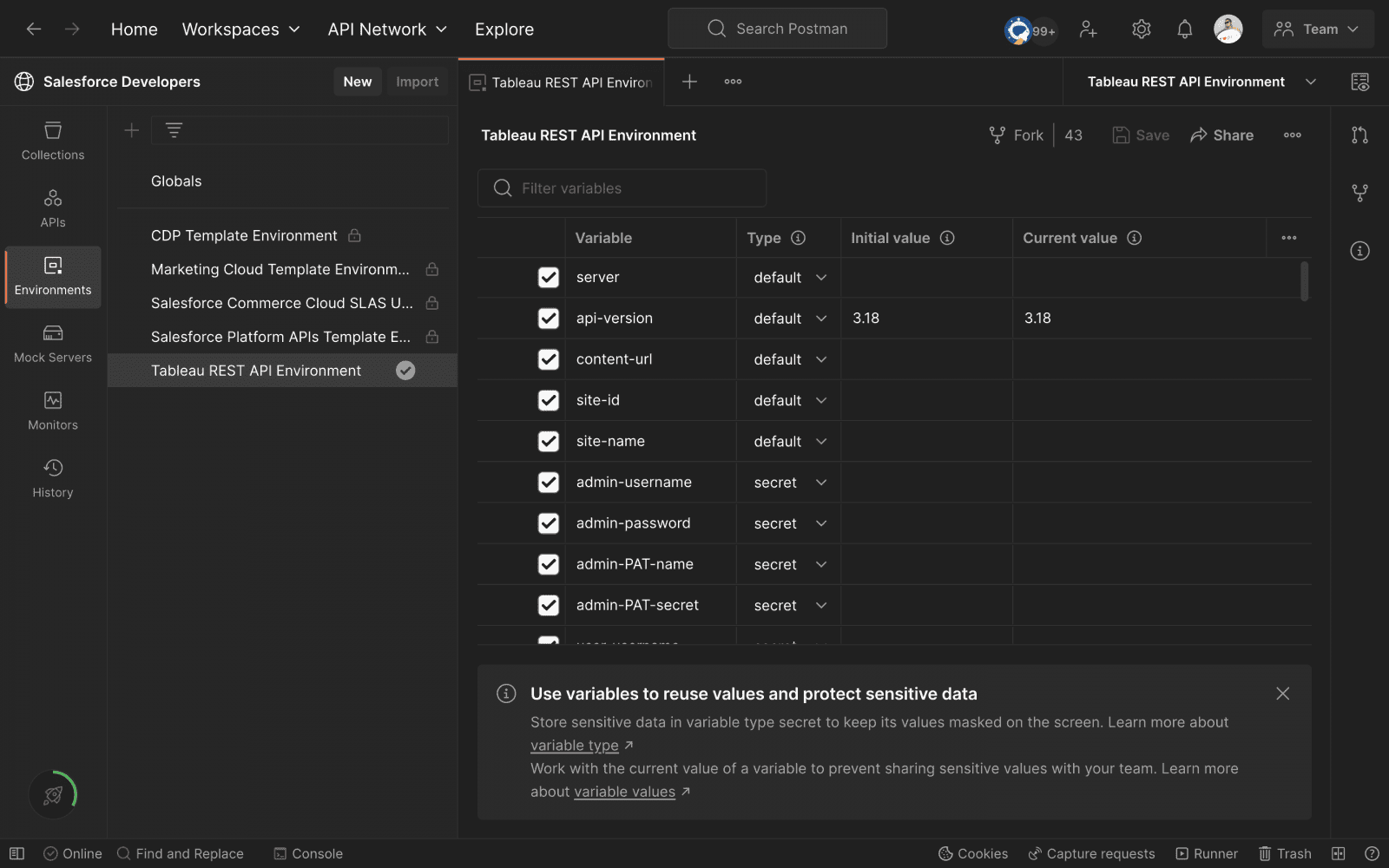The image size is (1389, 868).
Task: Disable the admin-password variable checkbox
Action: coord(549,523)
